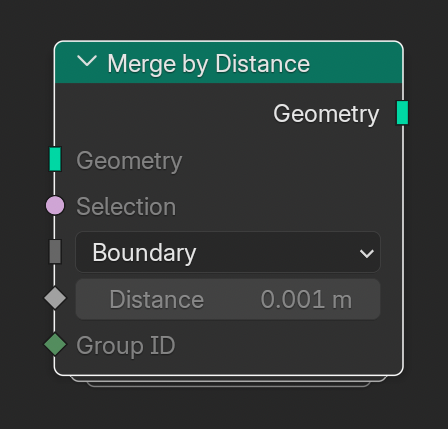Click the Geometry output label
The width and height of the screenshot is (448, 429).
click(x=326, y=114)
